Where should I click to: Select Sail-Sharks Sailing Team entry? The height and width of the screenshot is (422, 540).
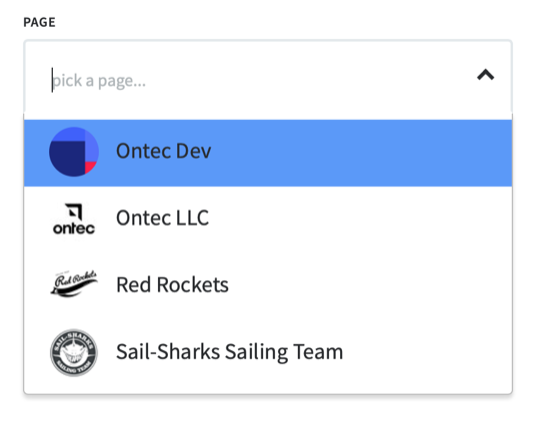point(268,352)
